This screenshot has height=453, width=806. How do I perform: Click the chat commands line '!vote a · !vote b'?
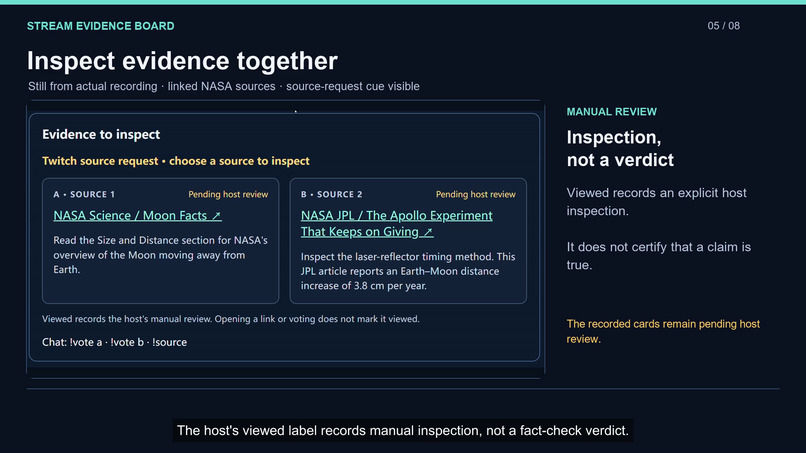(115, 342)
